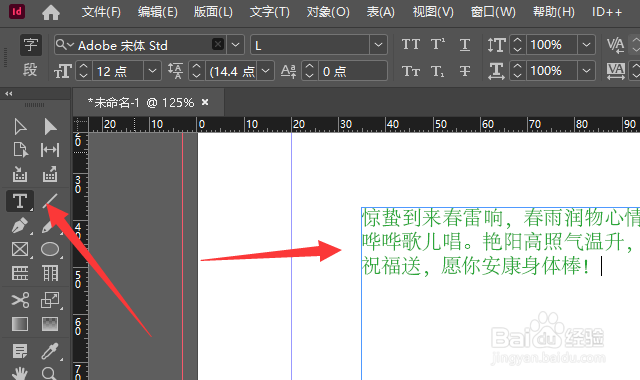This screenshot has height=380, width=640.
Task: Select the Rectangle Frame tool
Action: pos(20,249)
